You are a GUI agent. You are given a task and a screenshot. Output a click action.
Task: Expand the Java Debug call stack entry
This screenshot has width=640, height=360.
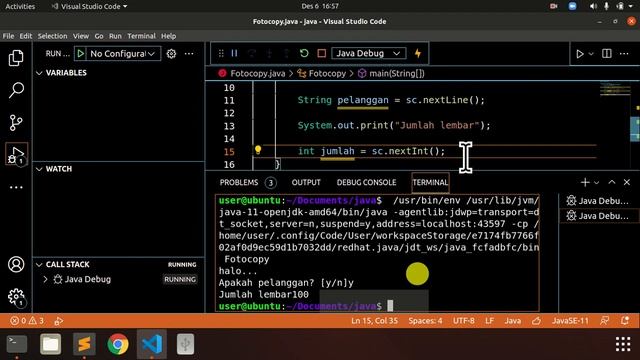tap(45, 279)
